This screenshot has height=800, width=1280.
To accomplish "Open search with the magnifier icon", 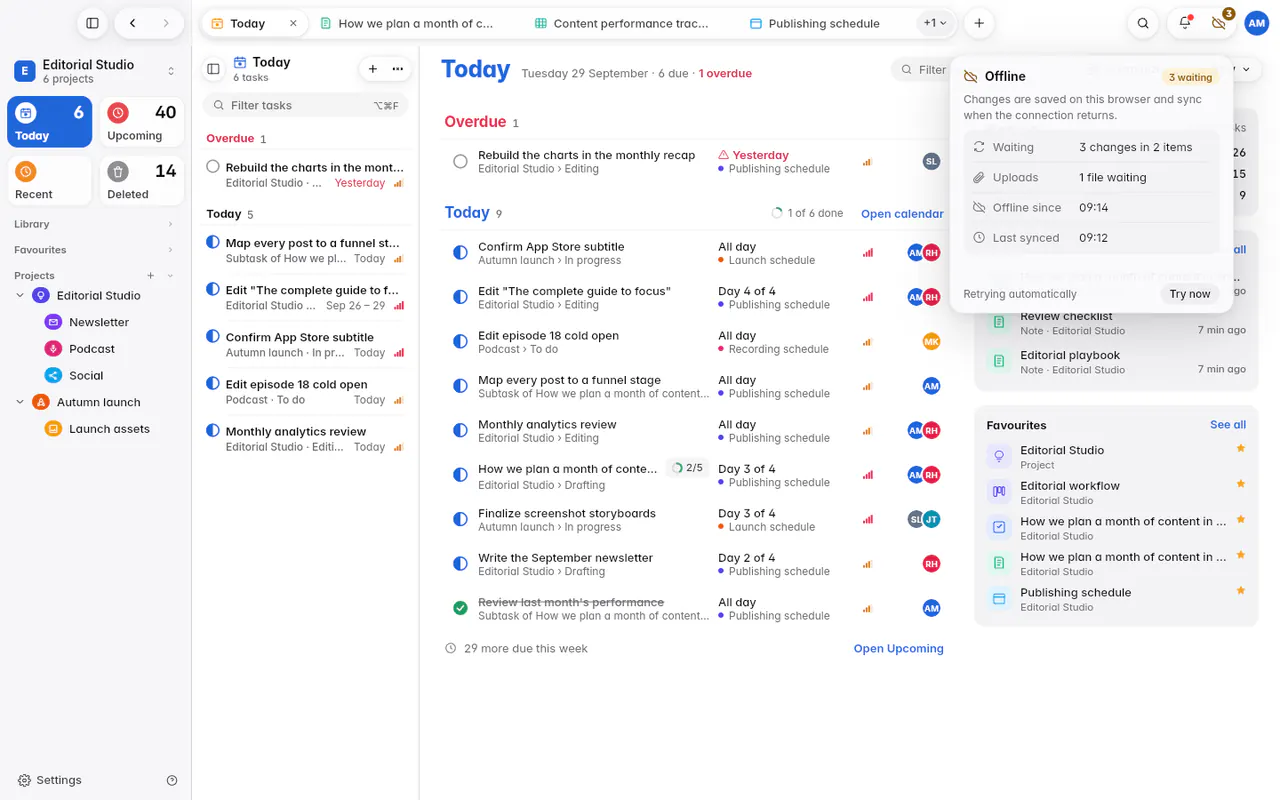I will pos(1143,23).
